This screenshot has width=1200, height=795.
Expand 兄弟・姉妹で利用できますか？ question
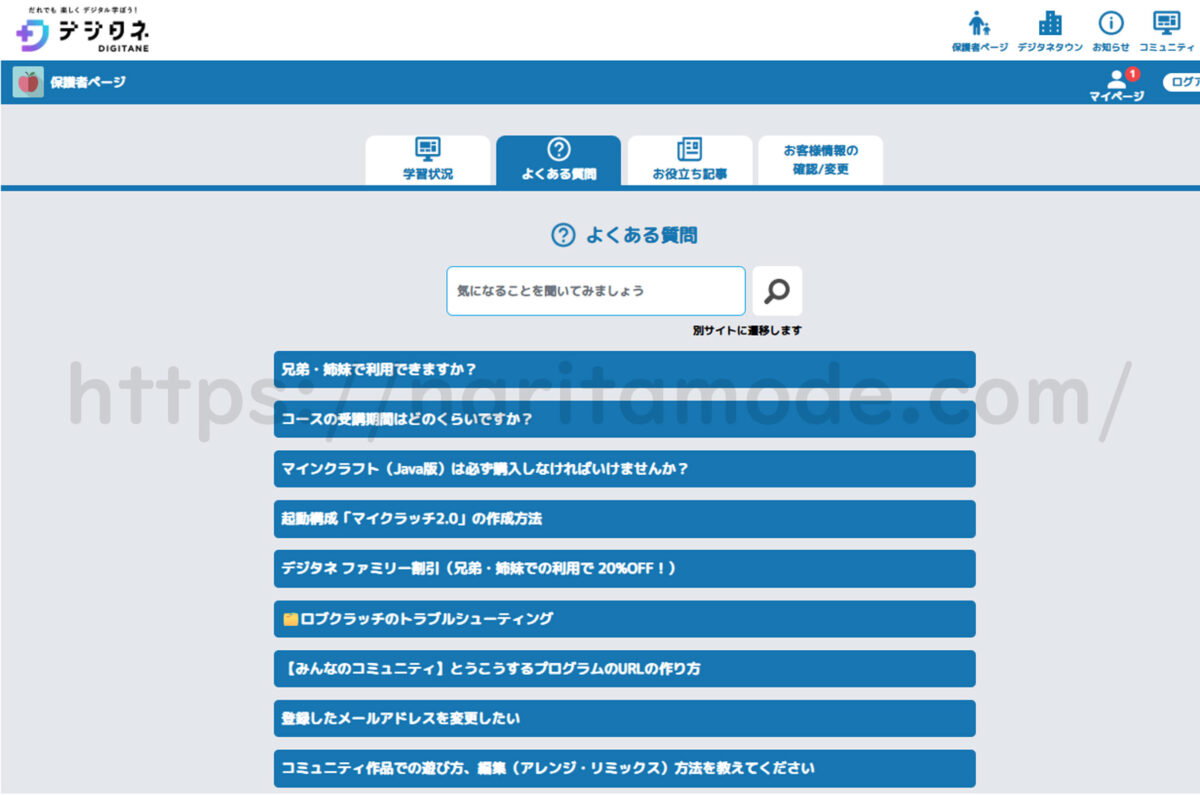click(624, 369)
